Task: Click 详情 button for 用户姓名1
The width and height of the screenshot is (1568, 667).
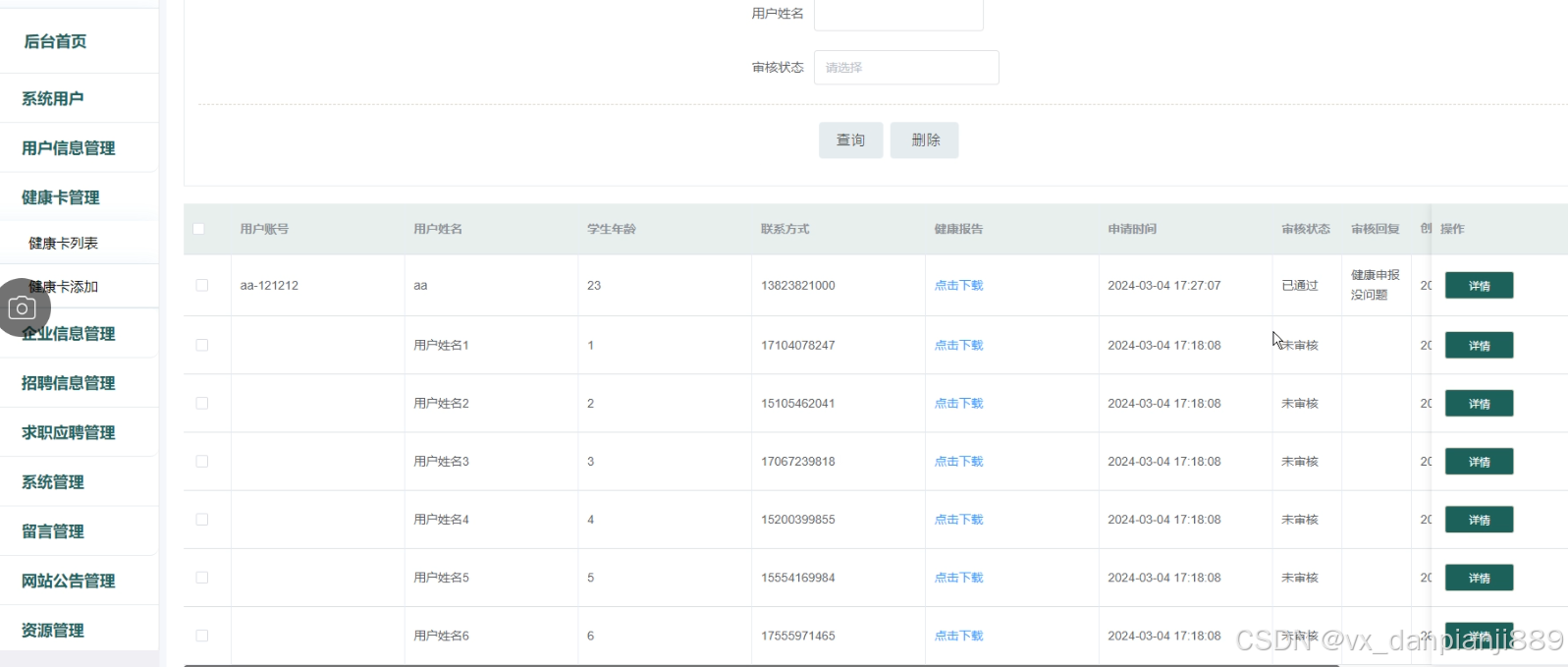Action: coord(1479,346)
